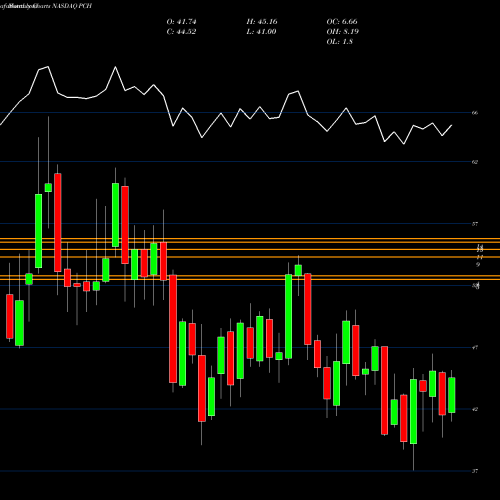Click the 'OH: 8.19' reading

343,32
